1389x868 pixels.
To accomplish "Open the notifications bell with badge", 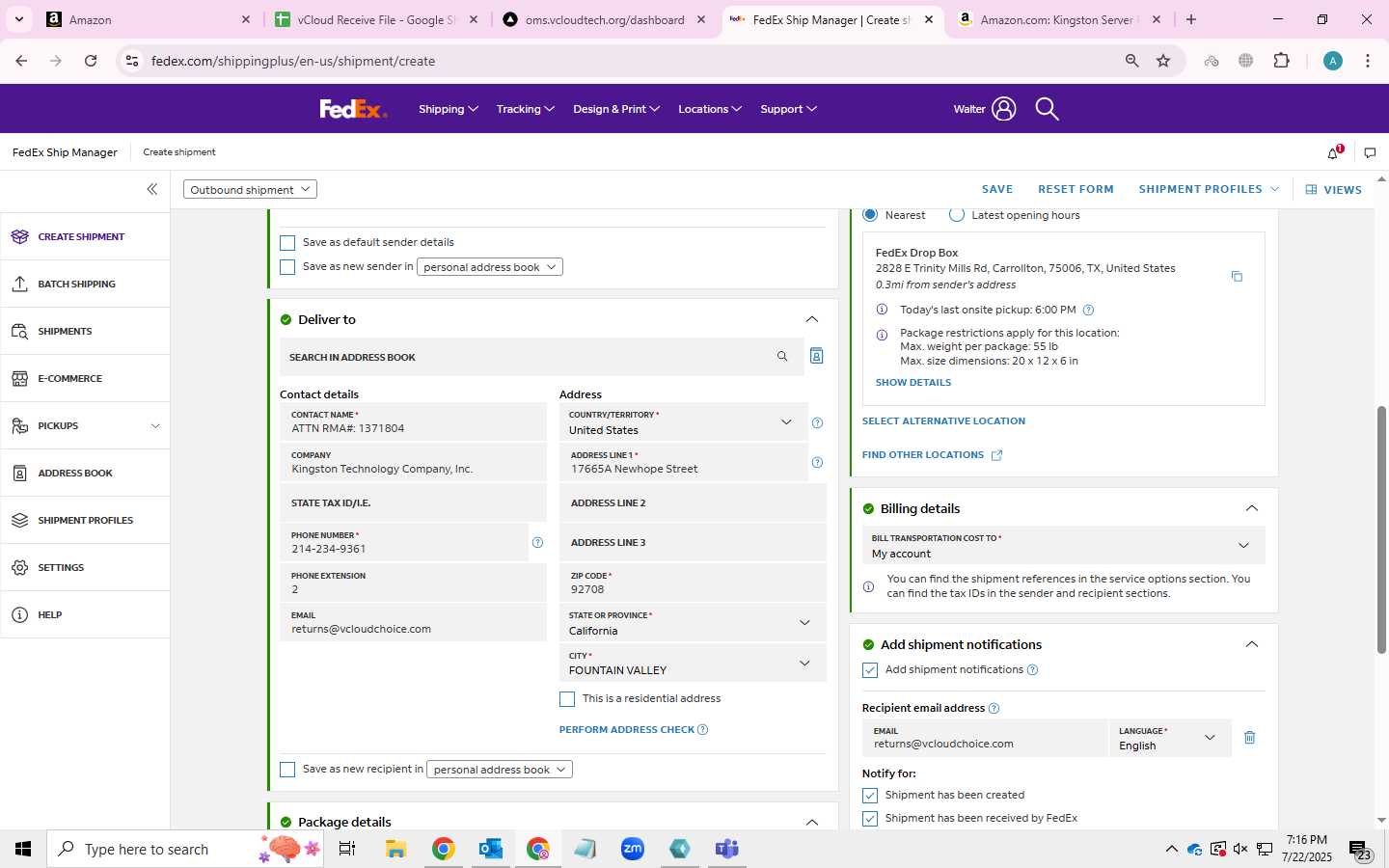I will click(1334, 152).
